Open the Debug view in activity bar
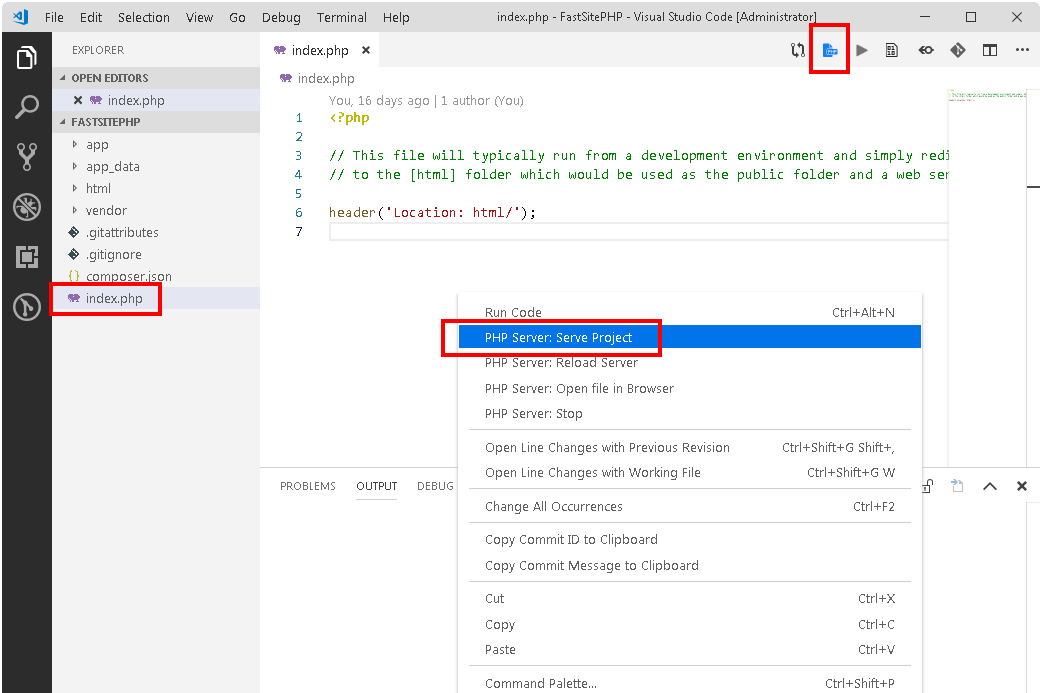The width and height of the screenshot is (1041, 693). point(27,207)
